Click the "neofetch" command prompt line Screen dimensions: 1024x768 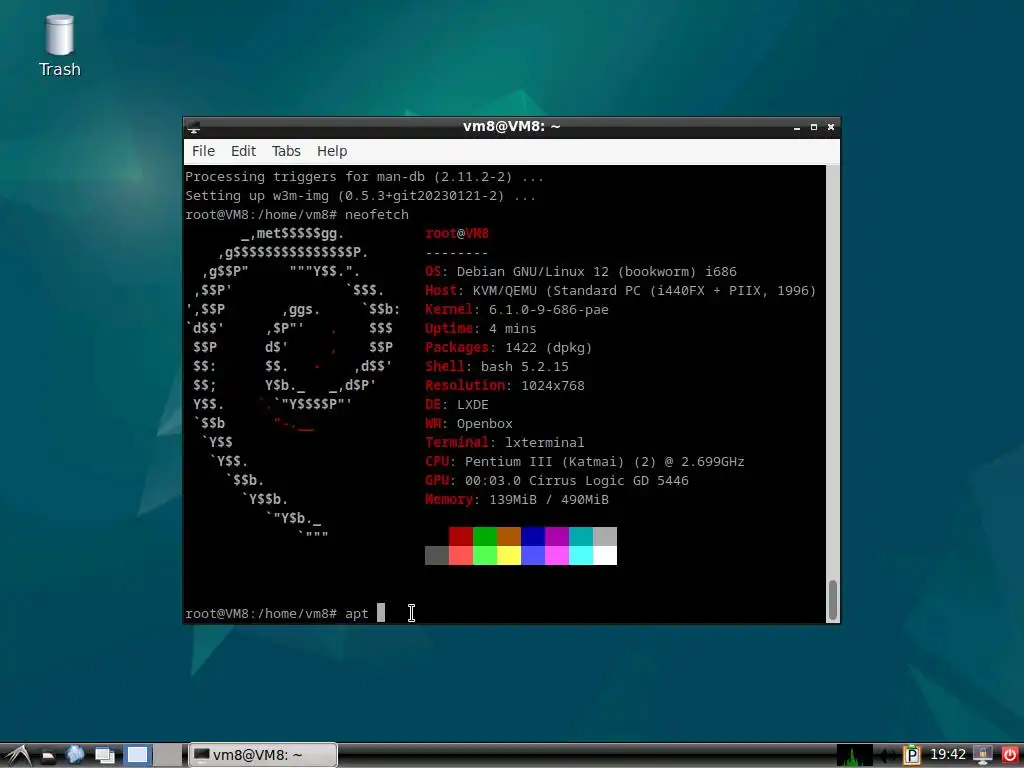click(296, 215)
